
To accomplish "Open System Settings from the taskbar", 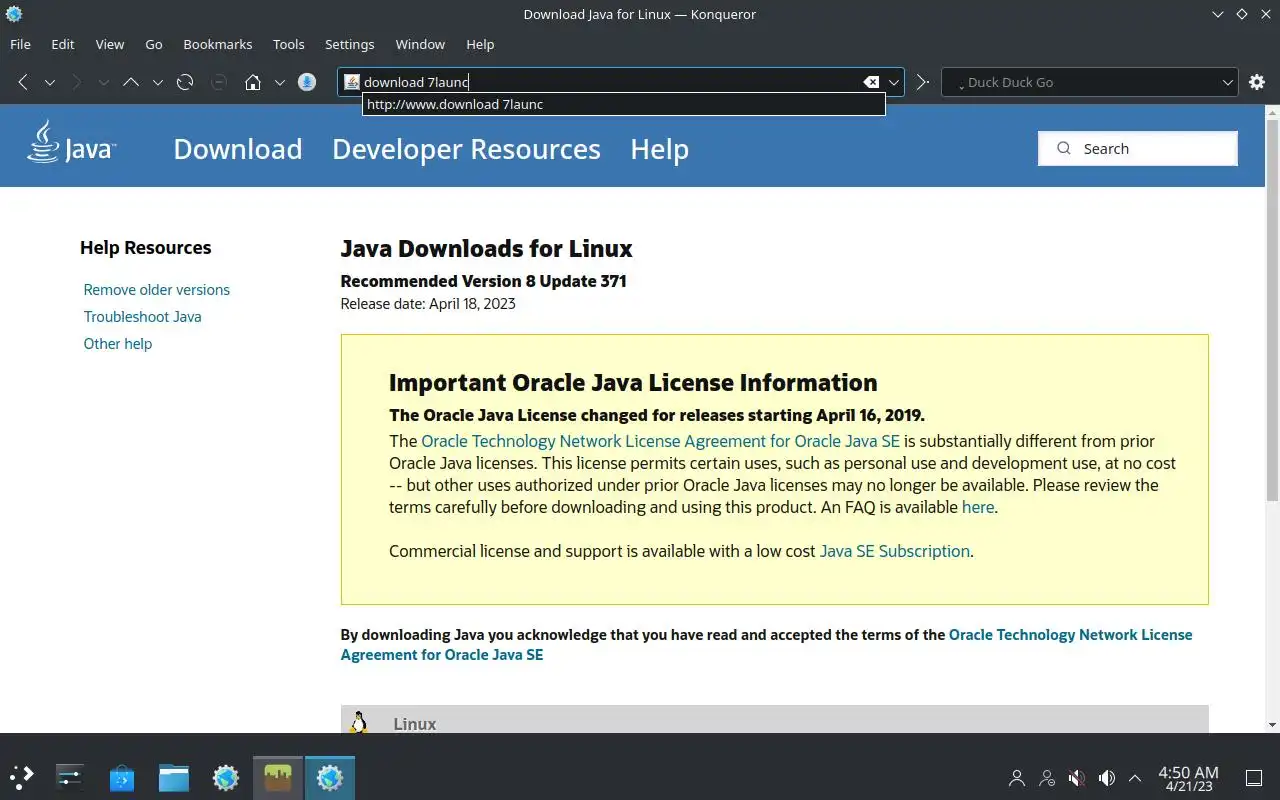I will tap(70, 776).
